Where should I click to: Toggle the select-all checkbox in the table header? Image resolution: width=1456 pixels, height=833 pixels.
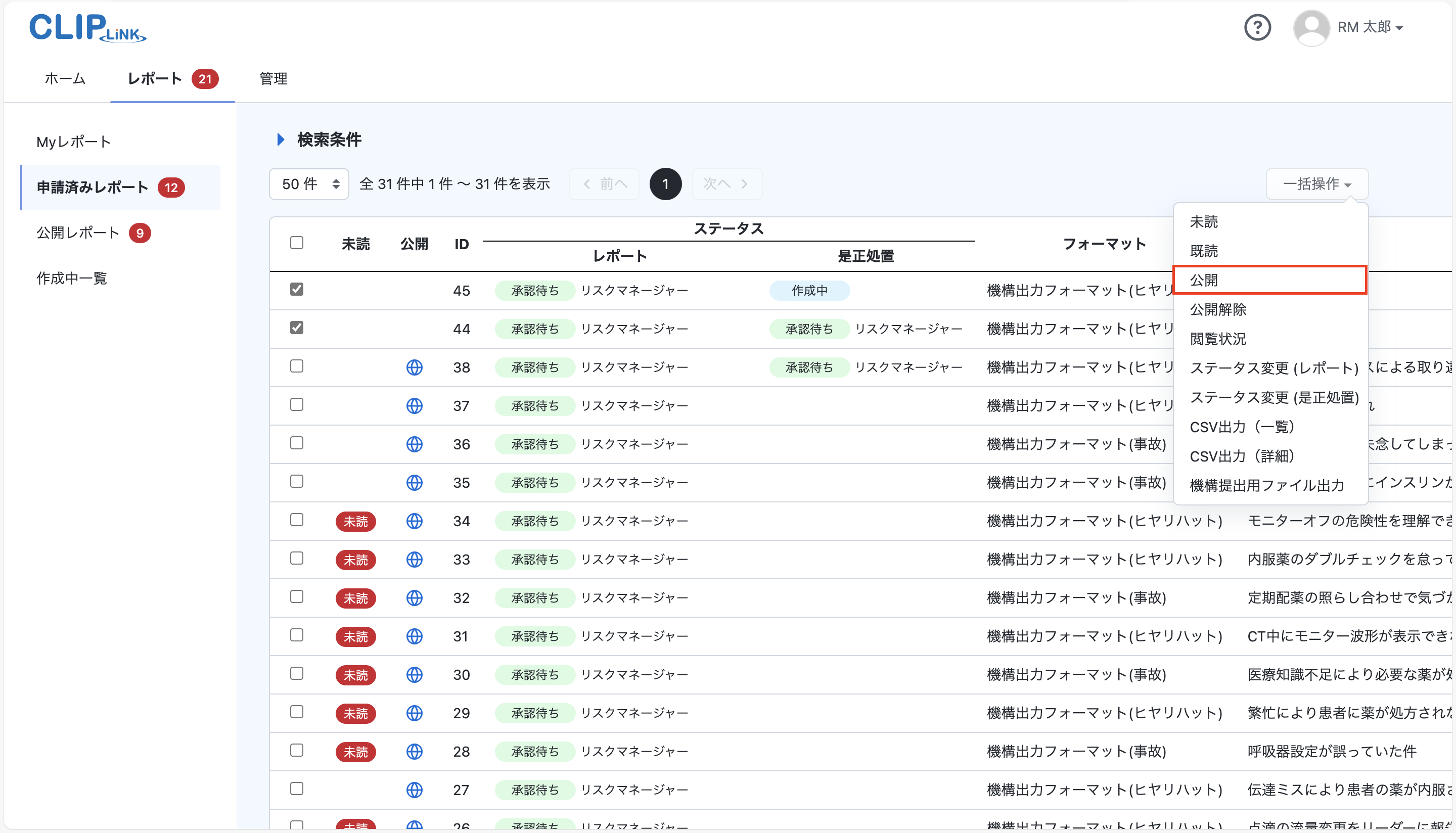point(296,243)
